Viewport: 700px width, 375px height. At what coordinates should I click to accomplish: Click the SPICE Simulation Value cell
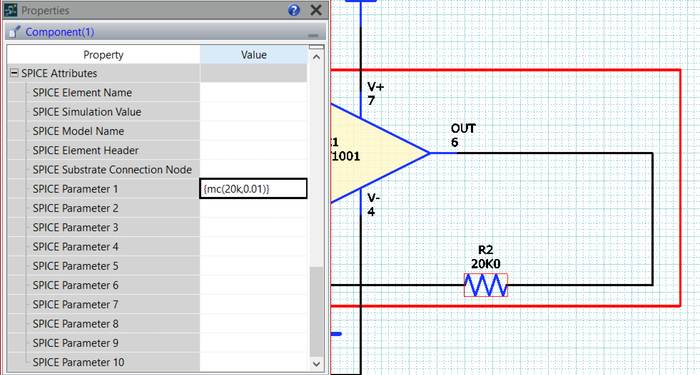(254, 112)
